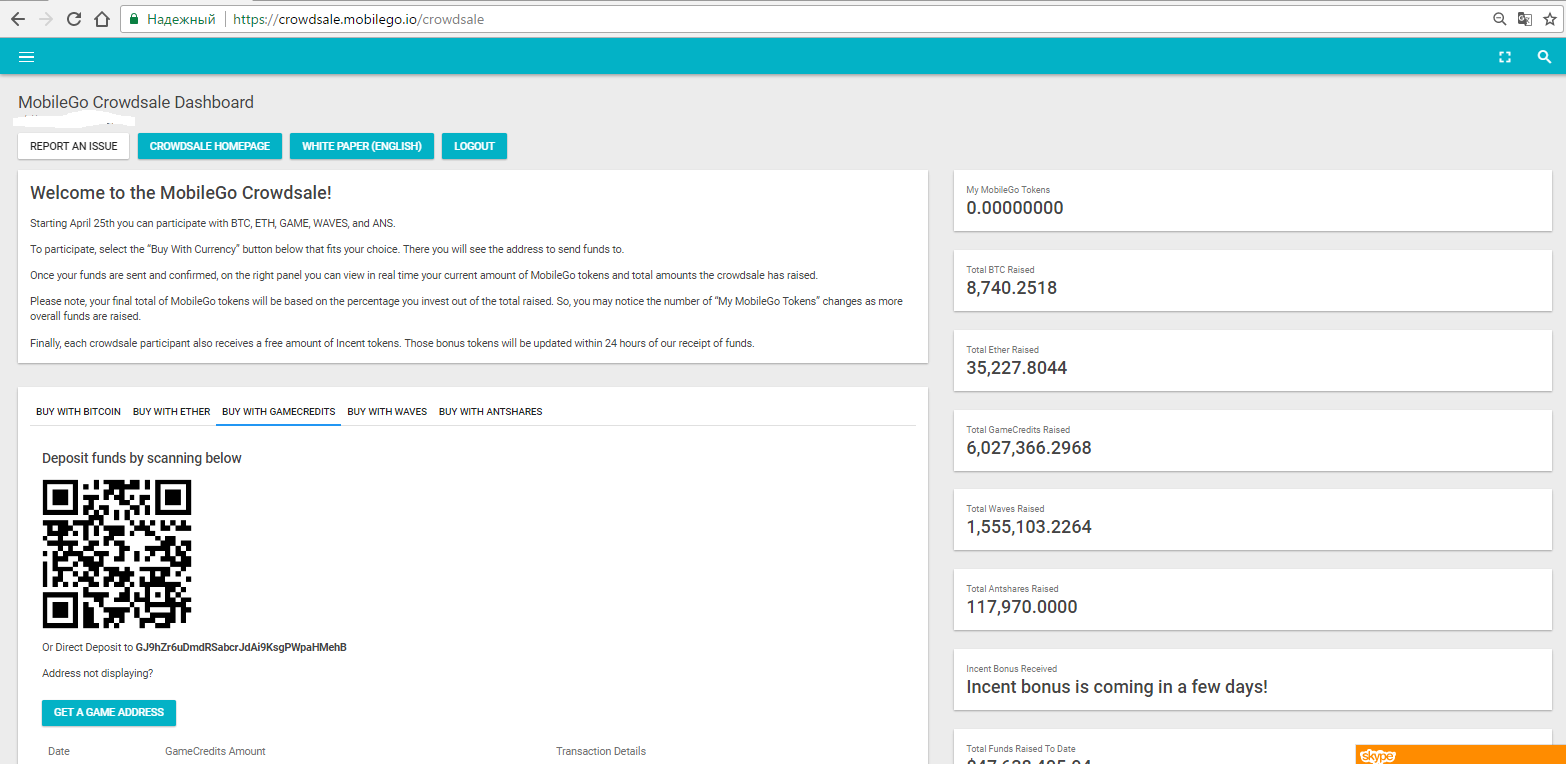Image resolution: width=1566 pixels, height=764 pixels.
Task: Click the Report An Issue button
Action: point(74,146)
